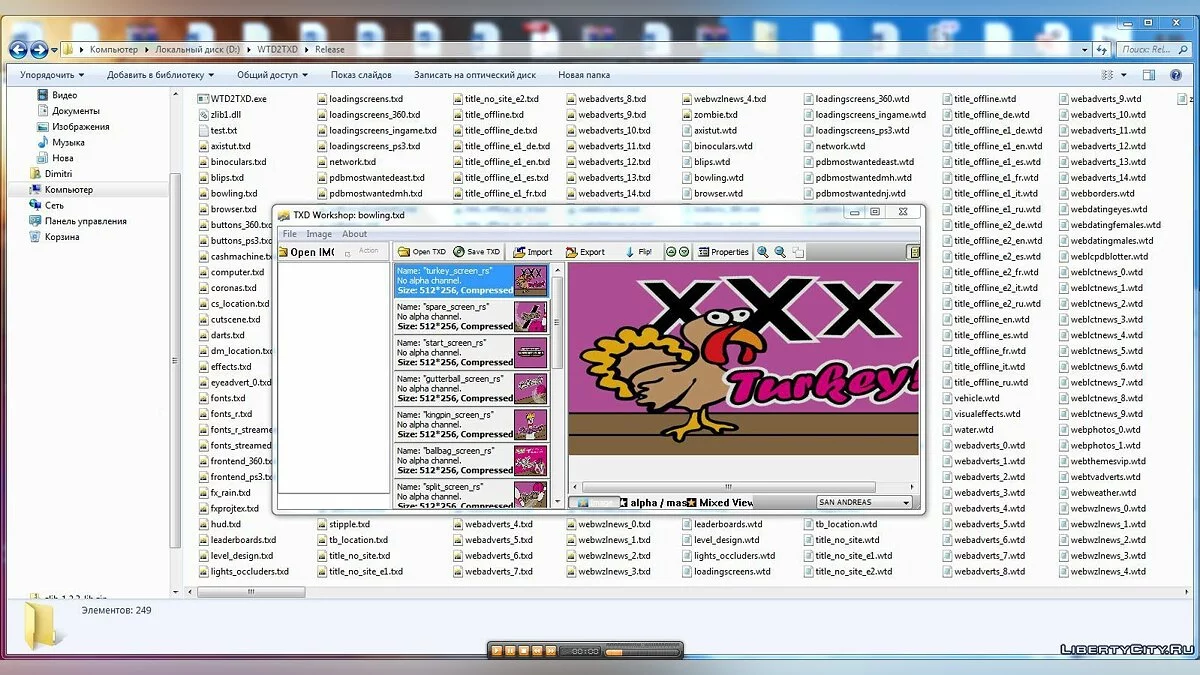Open the About menu in TXD Workshop
The height and width of the screenshot is (675, 1200).
coord(354,234)
